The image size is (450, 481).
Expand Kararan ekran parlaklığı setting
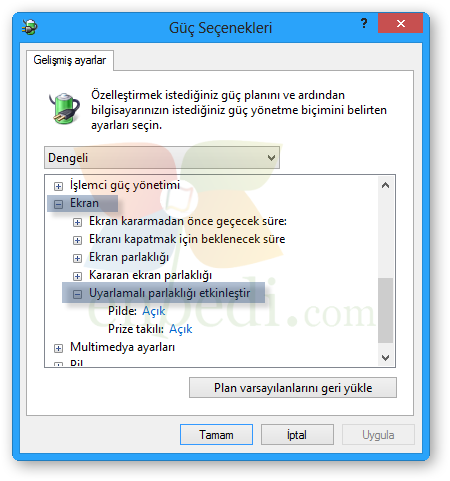click(77, 276)
